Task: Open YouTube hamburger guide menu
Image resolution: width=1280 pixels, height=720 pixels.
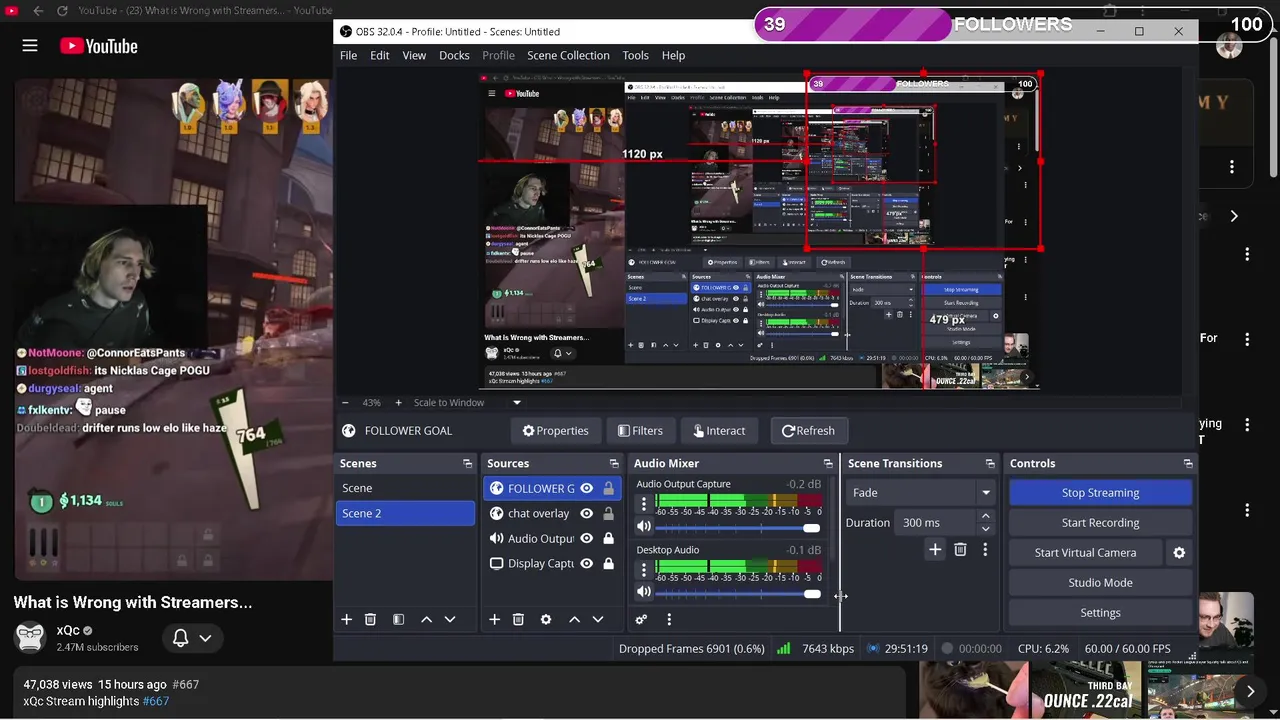Action: pos(30,46)
